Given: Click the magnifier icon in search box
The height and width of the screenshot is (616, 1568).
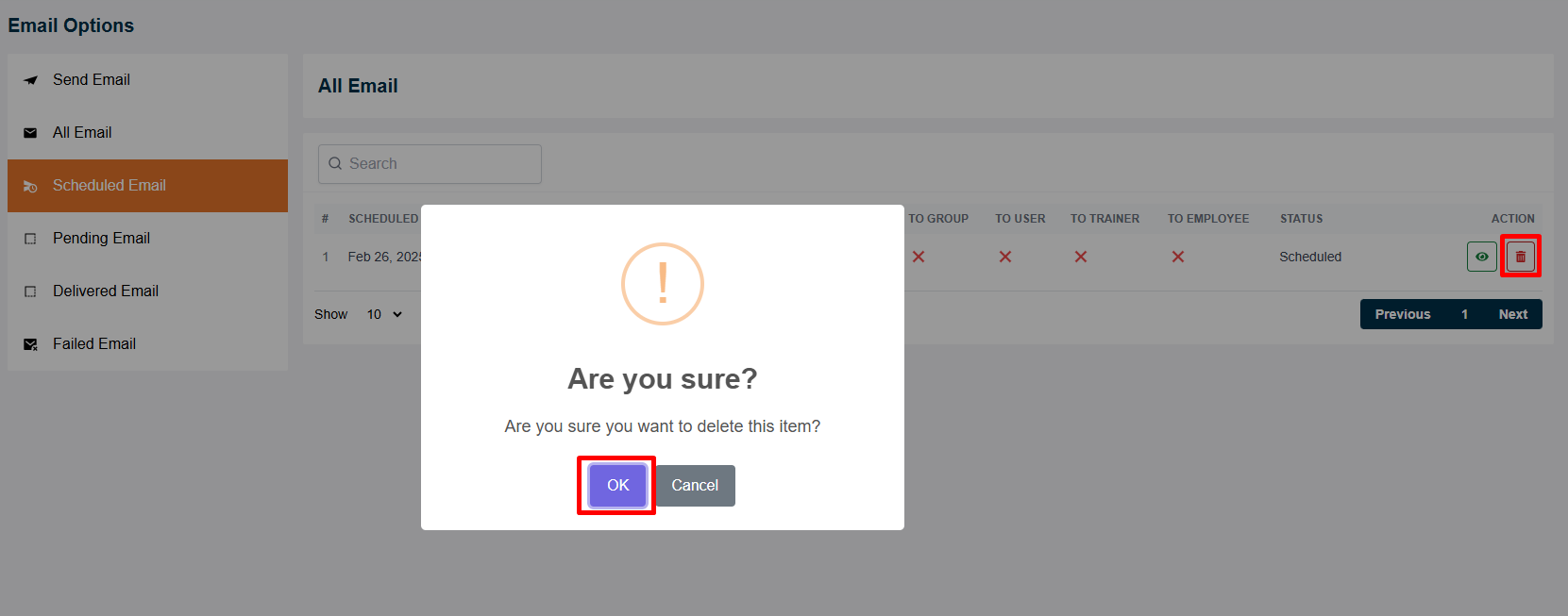Looking at the screenshot, I should click(335, 164).
